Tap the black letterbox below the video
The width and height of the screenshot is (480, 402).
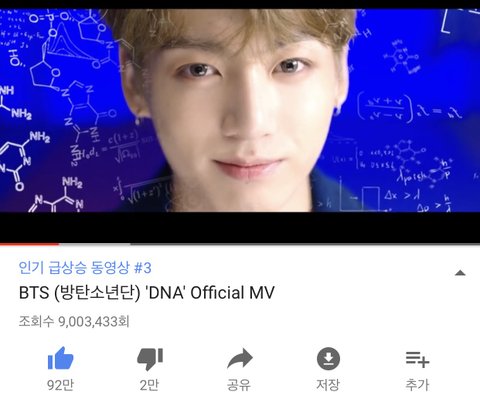tap(240, 227)
